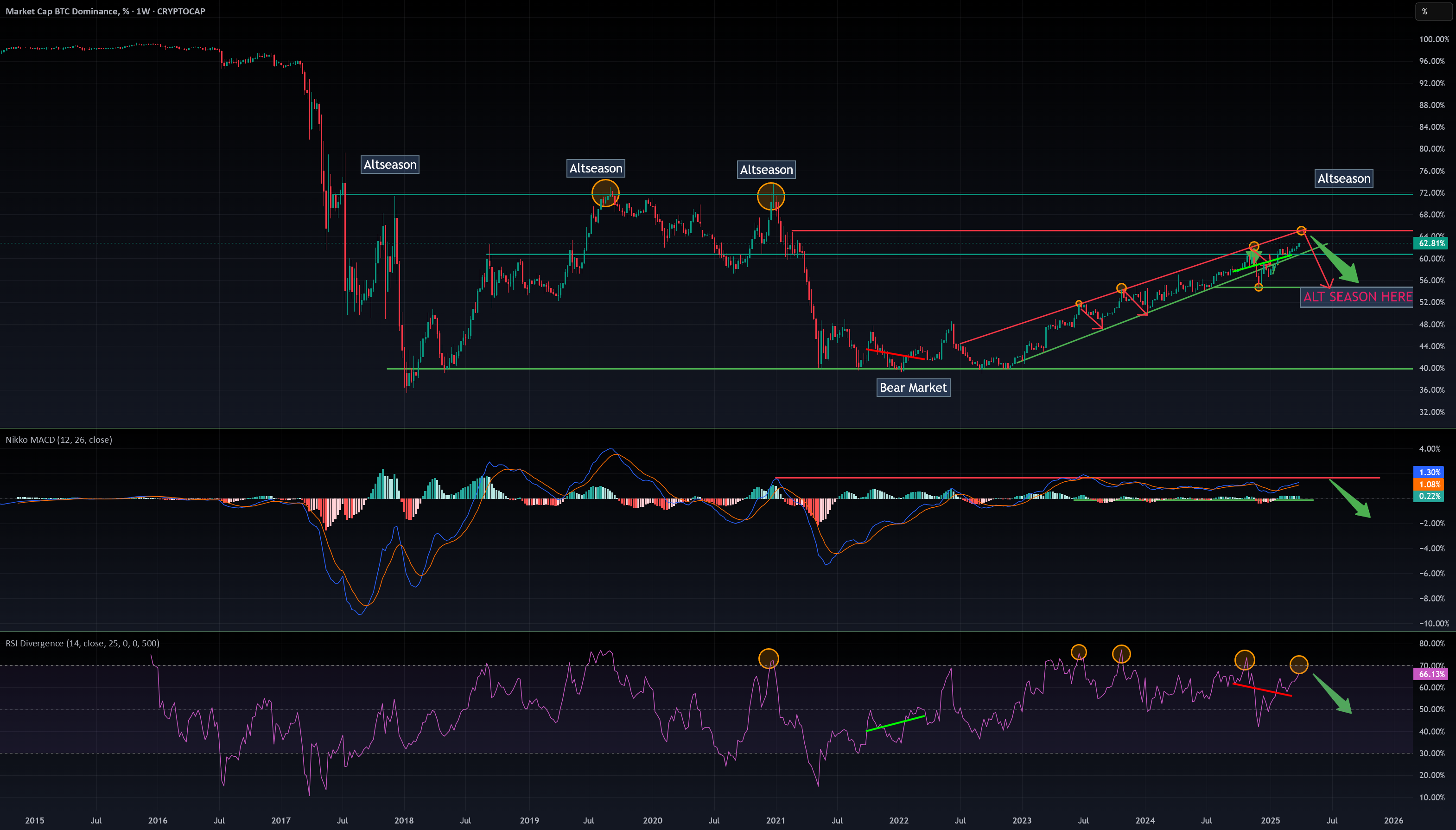Click the latest orange circle on RSI line

pos(1299,664)
